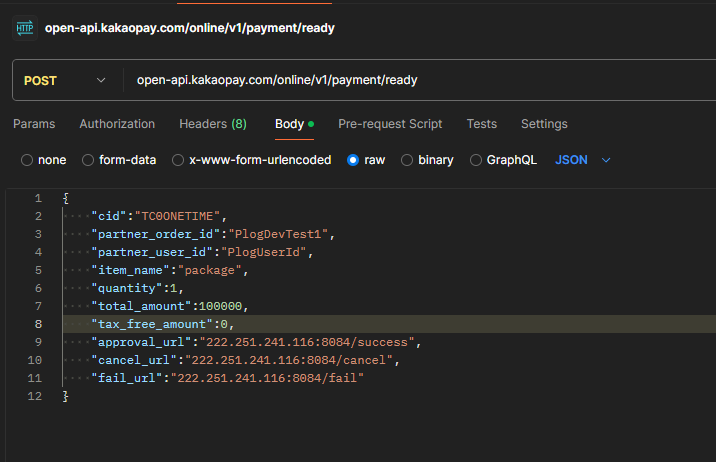Image resolution: width=716 pixels, height=462 pixels.
Task: Choose the form-data radio option
Action: pos(88,160)
